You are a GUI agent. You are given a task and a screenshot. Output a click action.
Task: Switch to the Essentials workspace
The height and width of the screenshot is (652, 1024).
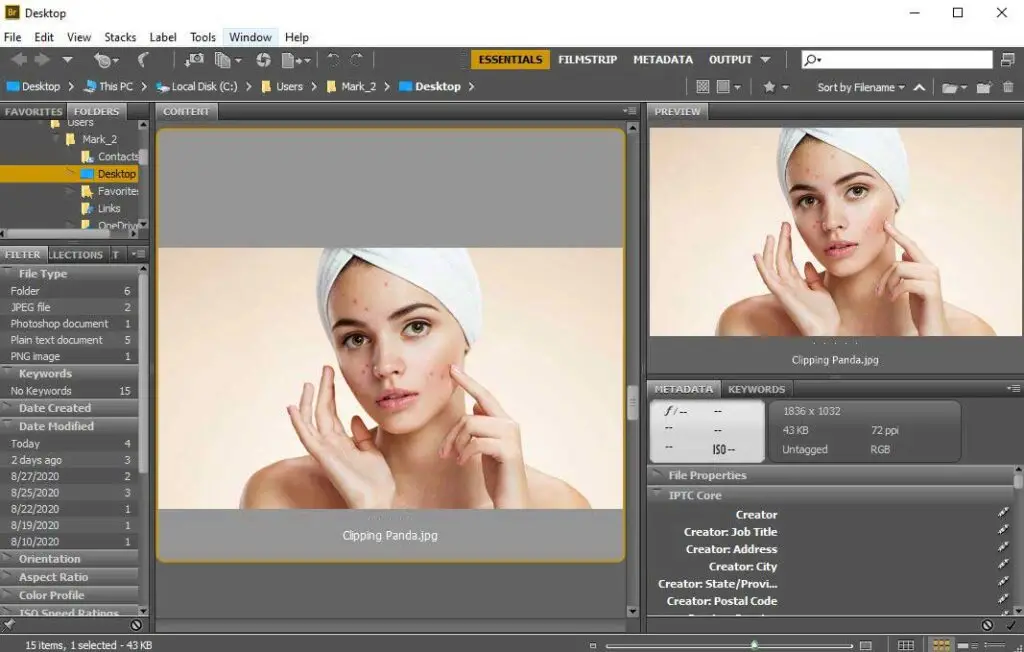(x=510, y=59)
